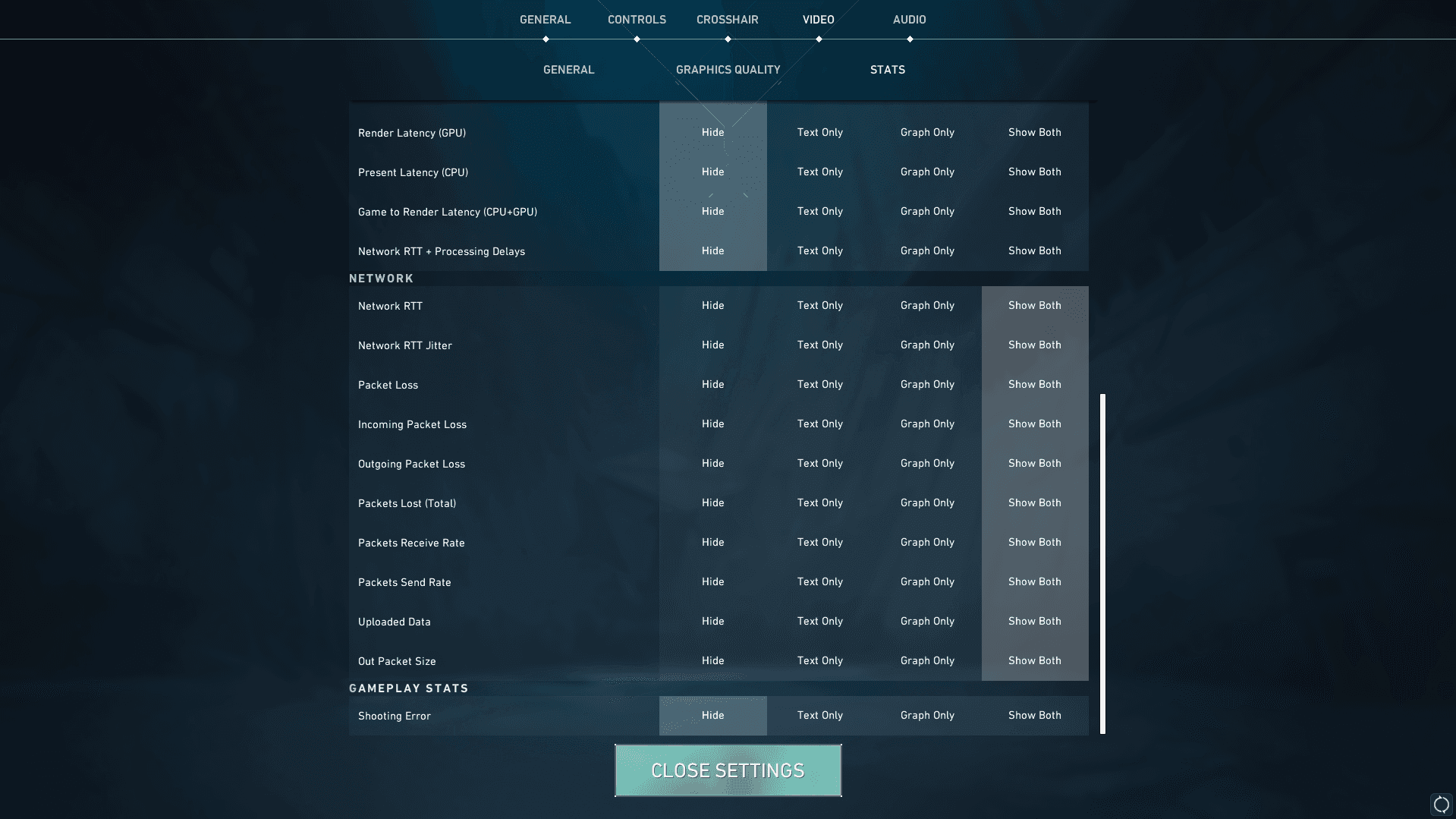This screenshot has width=1456, height=819.
Task: Select the Video tab
Action: tap(818, 20)
